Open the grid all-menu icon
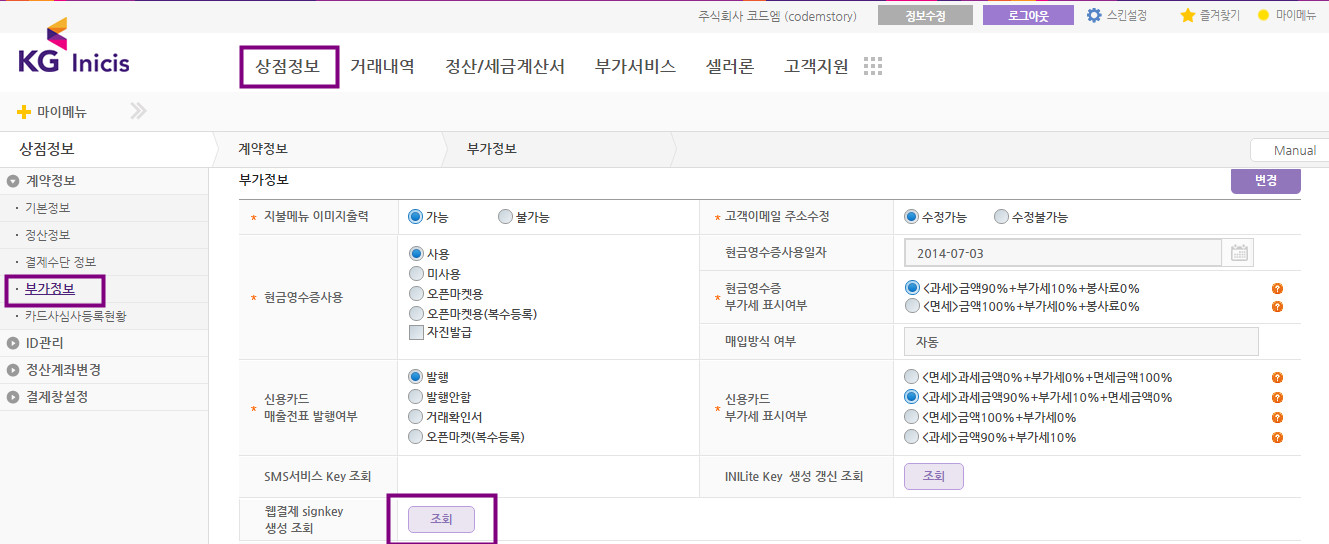This screenshot has width=1329, height=544. click(x=873, y=66)
